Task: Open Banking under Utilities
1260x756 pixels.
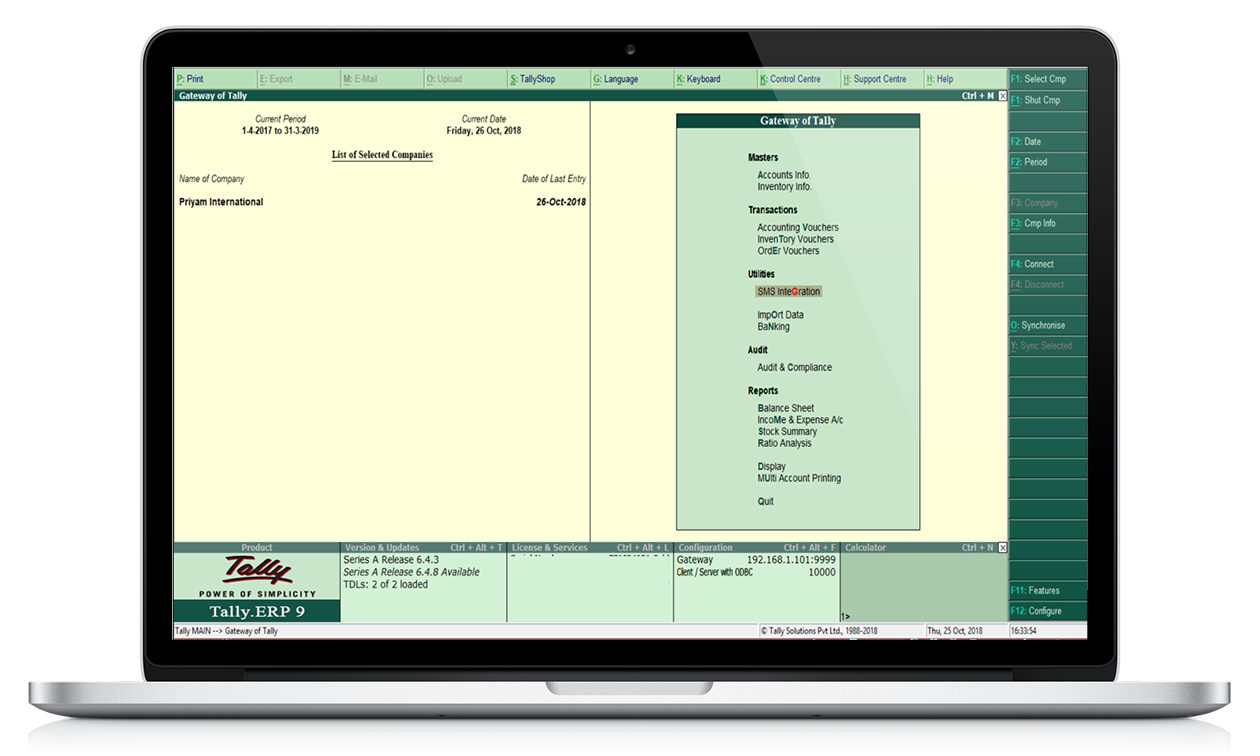Action: (x=773, y=327)
